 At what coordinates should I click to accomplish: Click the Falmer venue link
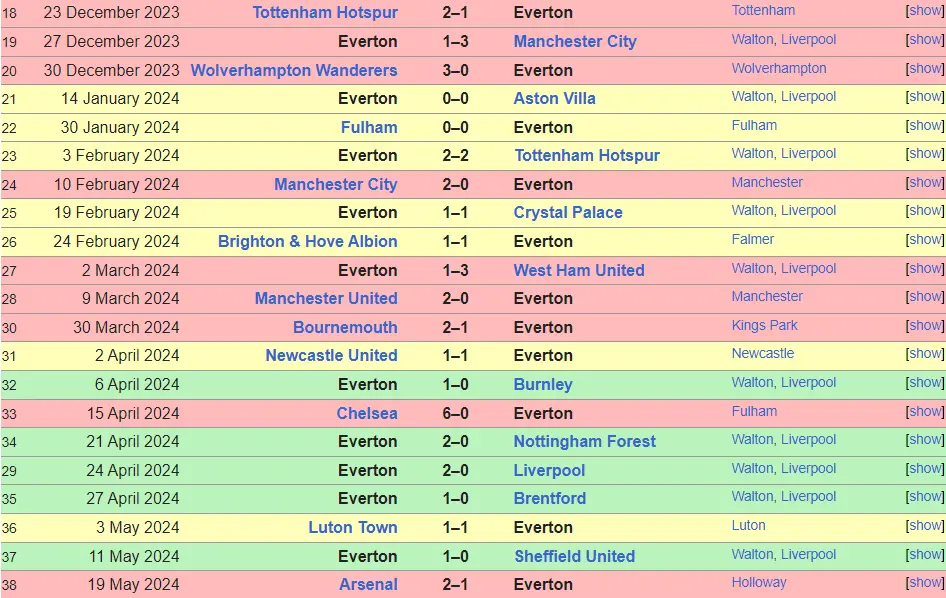pyautogui.click(x=752, y=240)
